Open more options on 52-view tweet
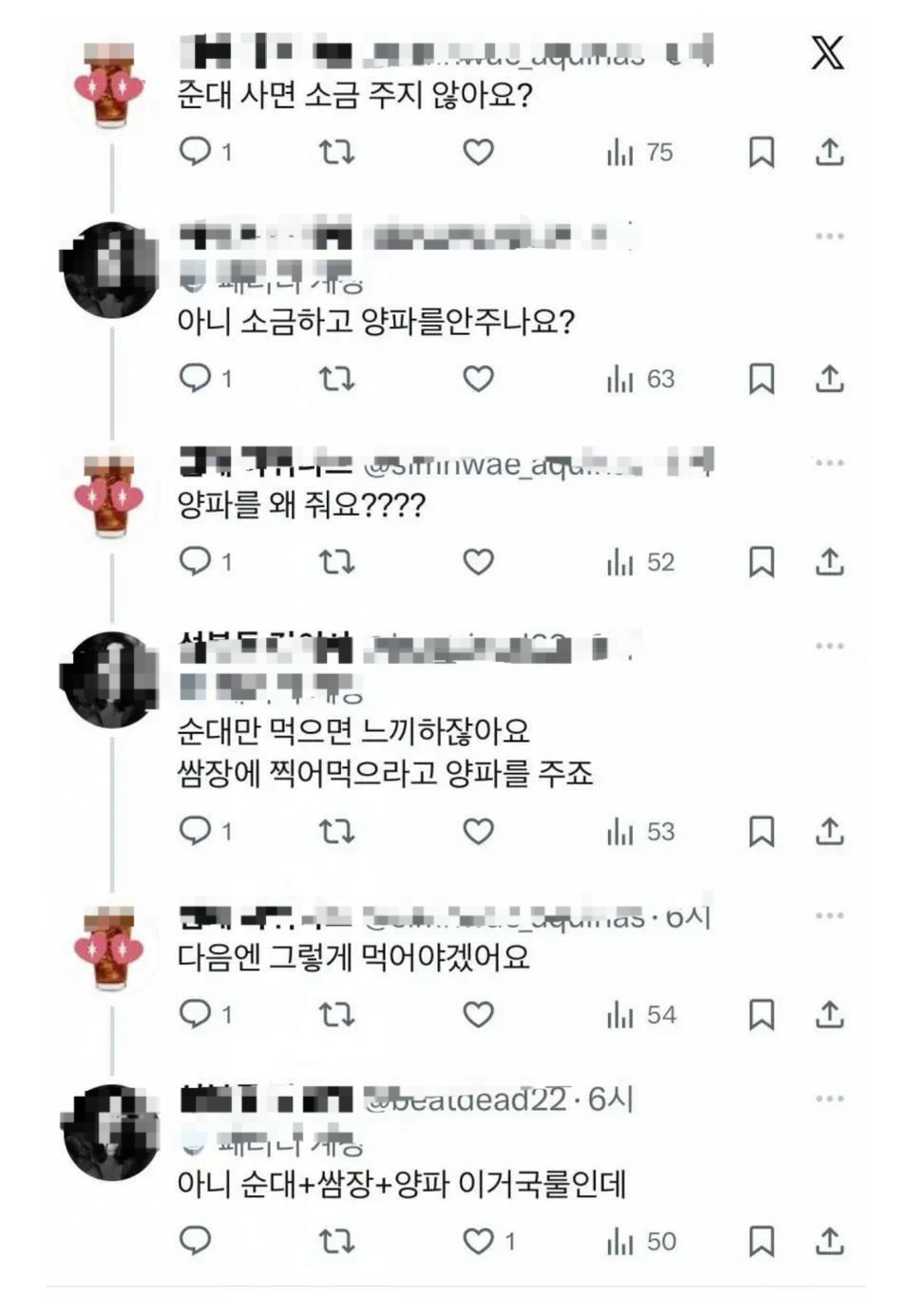The image size is (912, 1316). tap(829, 463)
